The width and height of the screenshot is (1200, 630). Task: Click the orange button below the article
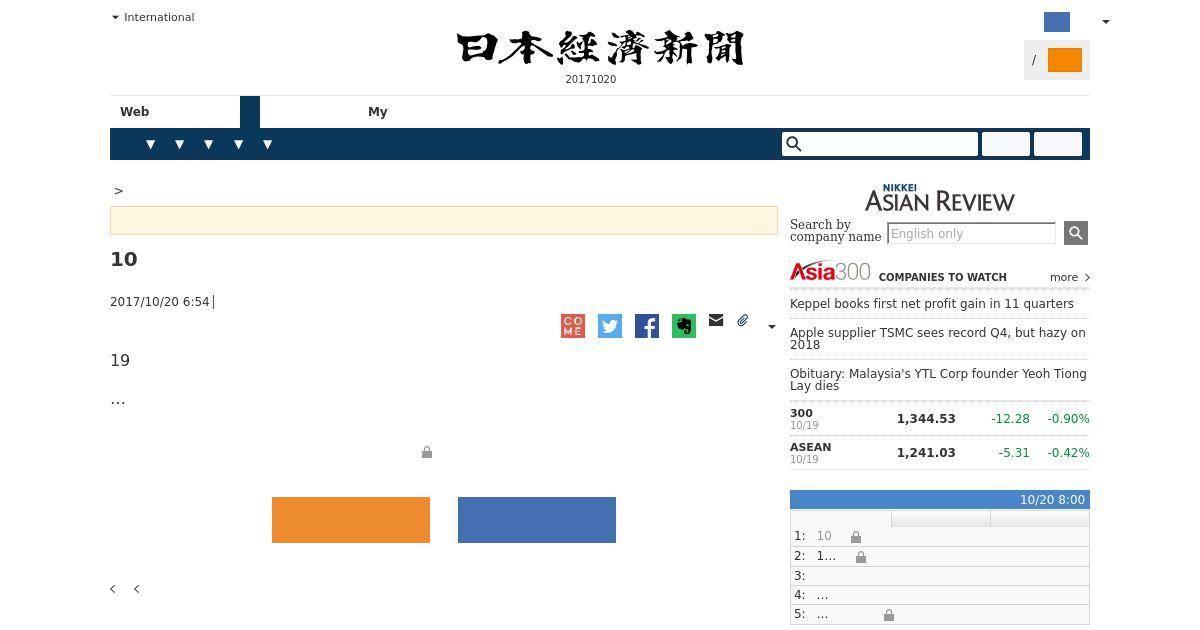tap(351, 520)
